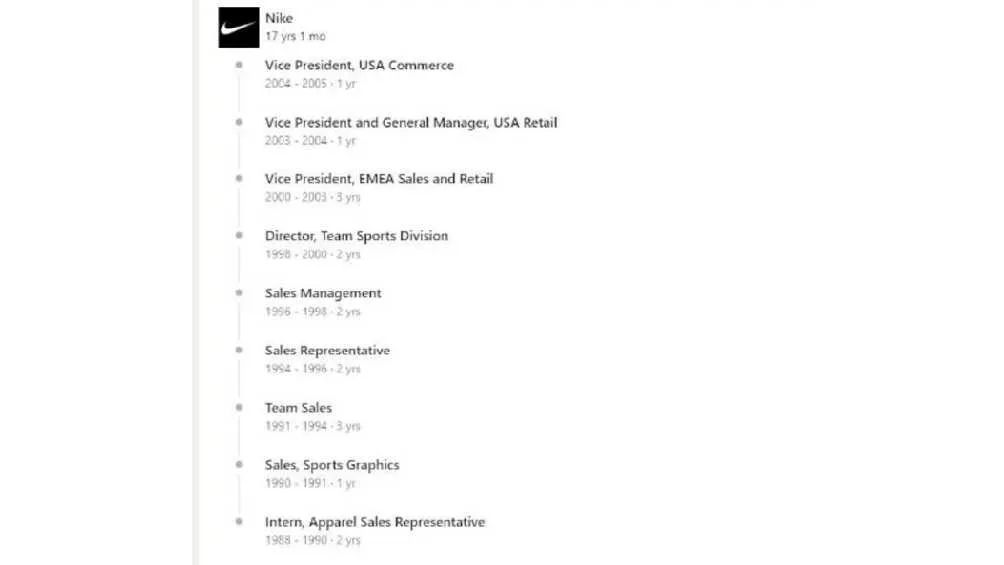Click the timeline bullet beside Sales Management
This screenshot has width=1004, height=565.
click(x=239, y=293)
